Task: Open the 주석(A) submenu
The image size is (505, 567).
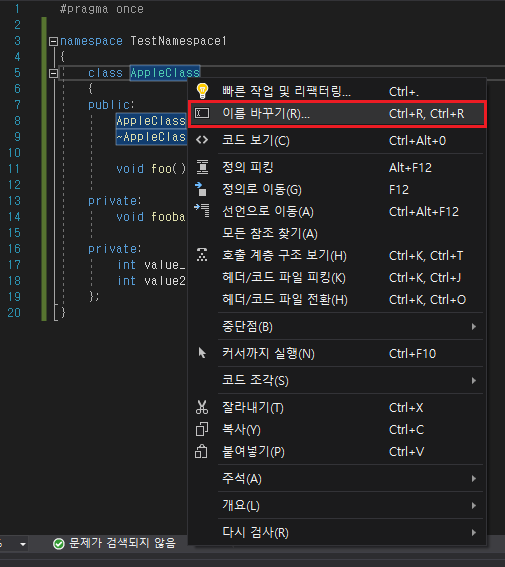Action: [x=337, y=478]
